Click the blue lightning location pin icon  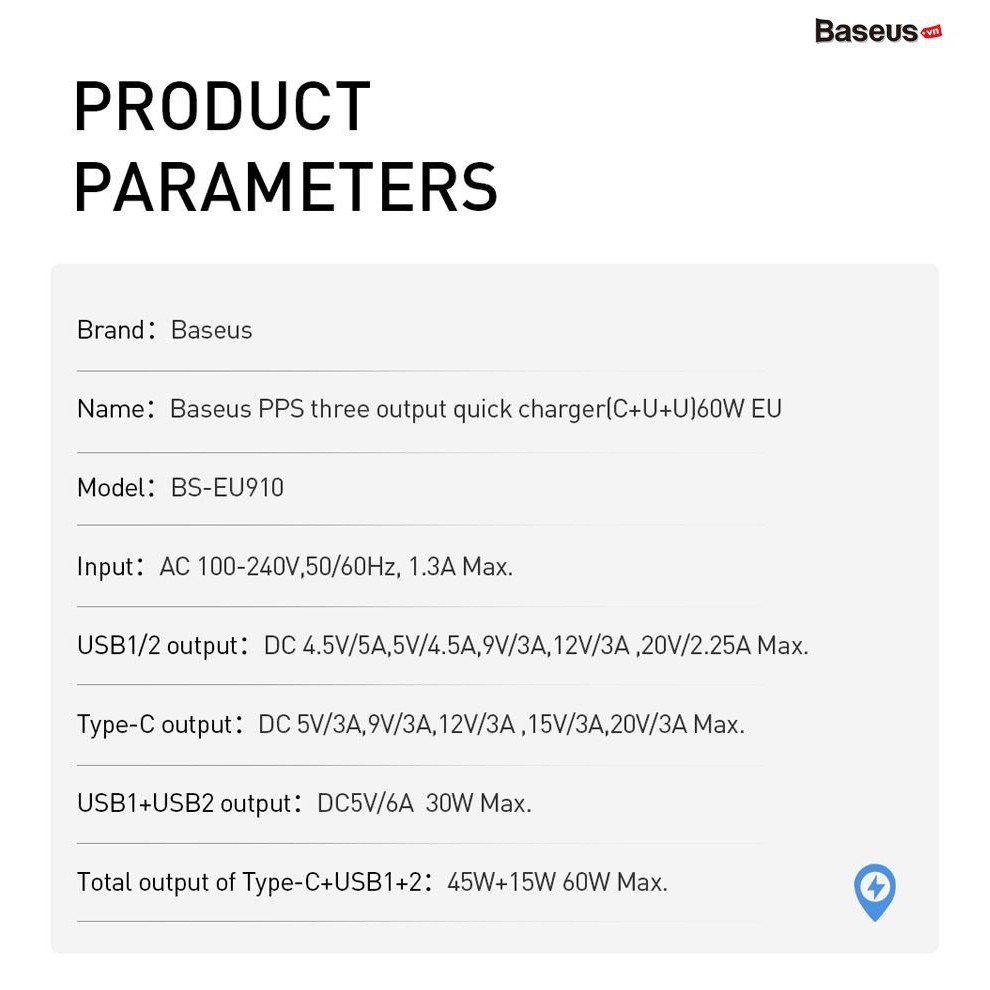[x=874, y=891]
